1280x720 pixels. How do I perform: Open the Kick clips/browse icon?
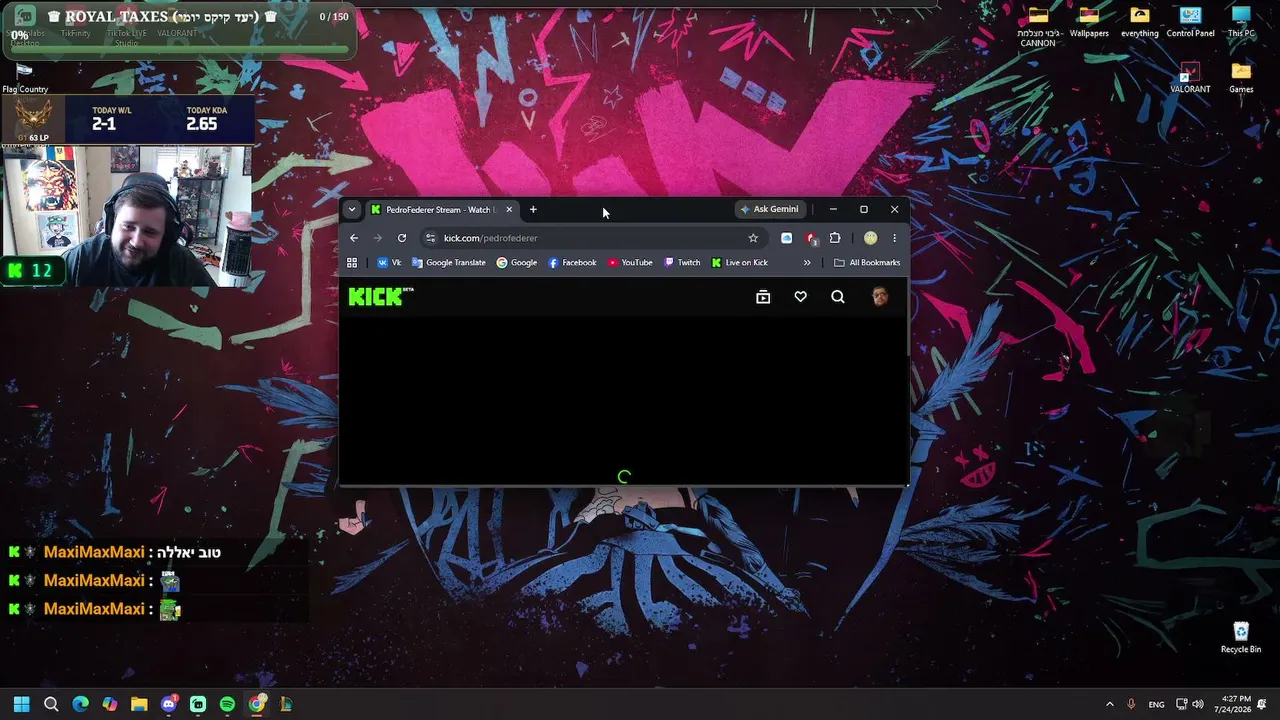(x=763, y=297)
